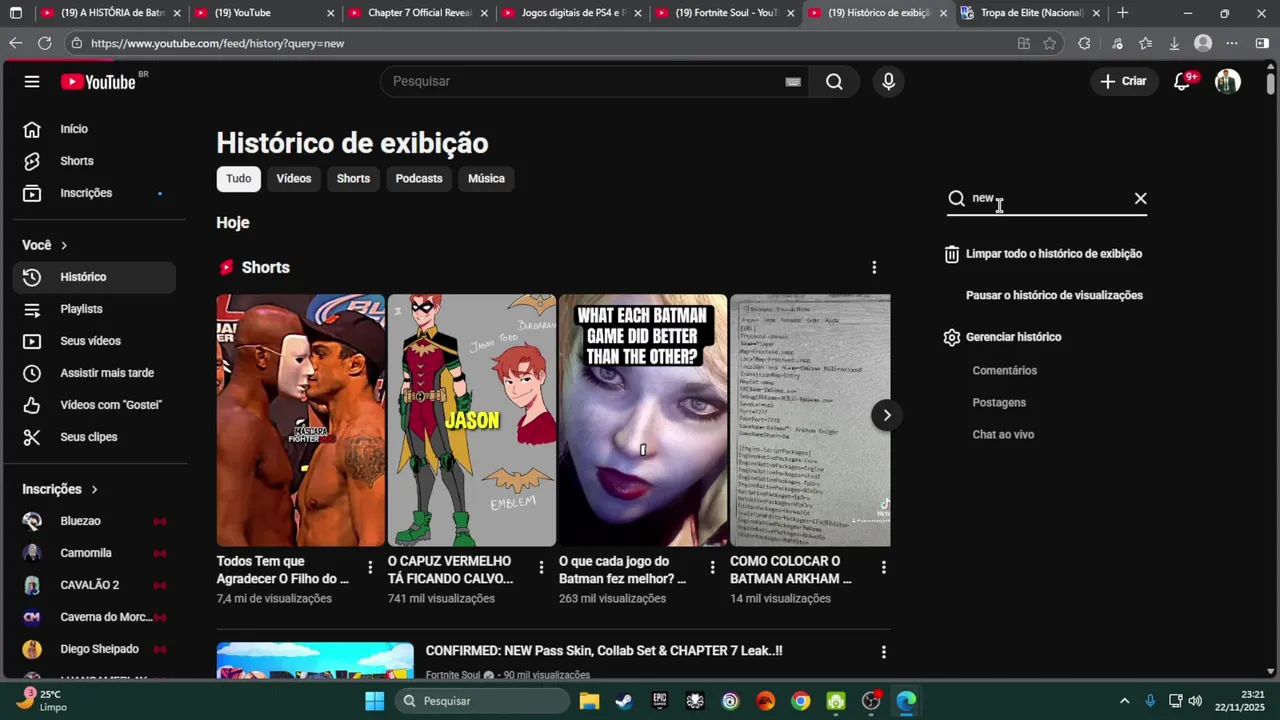The width and height of the screenshot is (1280, 720).
Task: Click the Criar button
Action: (x=1123, y=82)
